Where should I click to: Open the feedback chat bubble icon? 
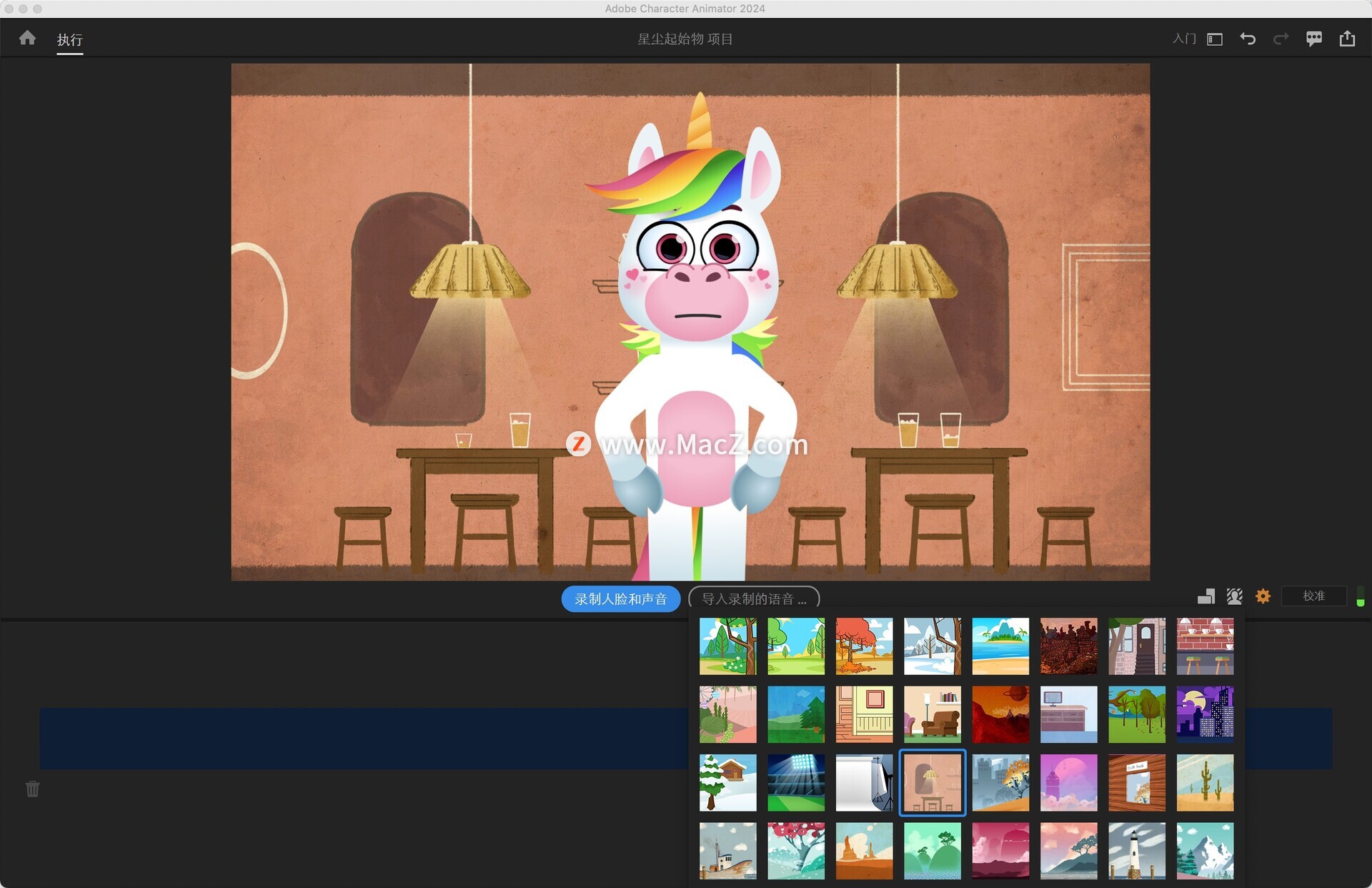1314,39
